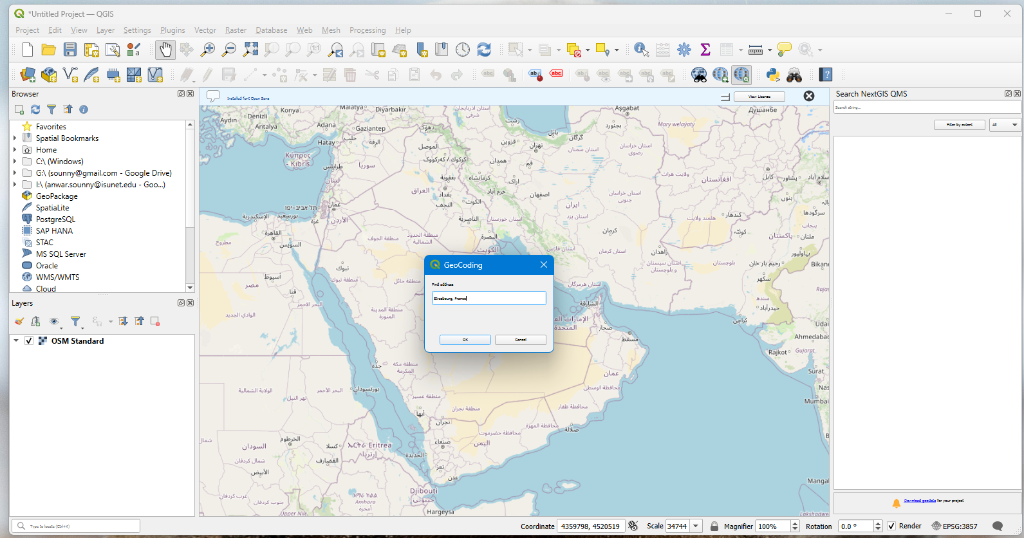Select the Zoom Out magnifier tool
The width and height of the screenshot is (1024, 538).
(229, 50)
